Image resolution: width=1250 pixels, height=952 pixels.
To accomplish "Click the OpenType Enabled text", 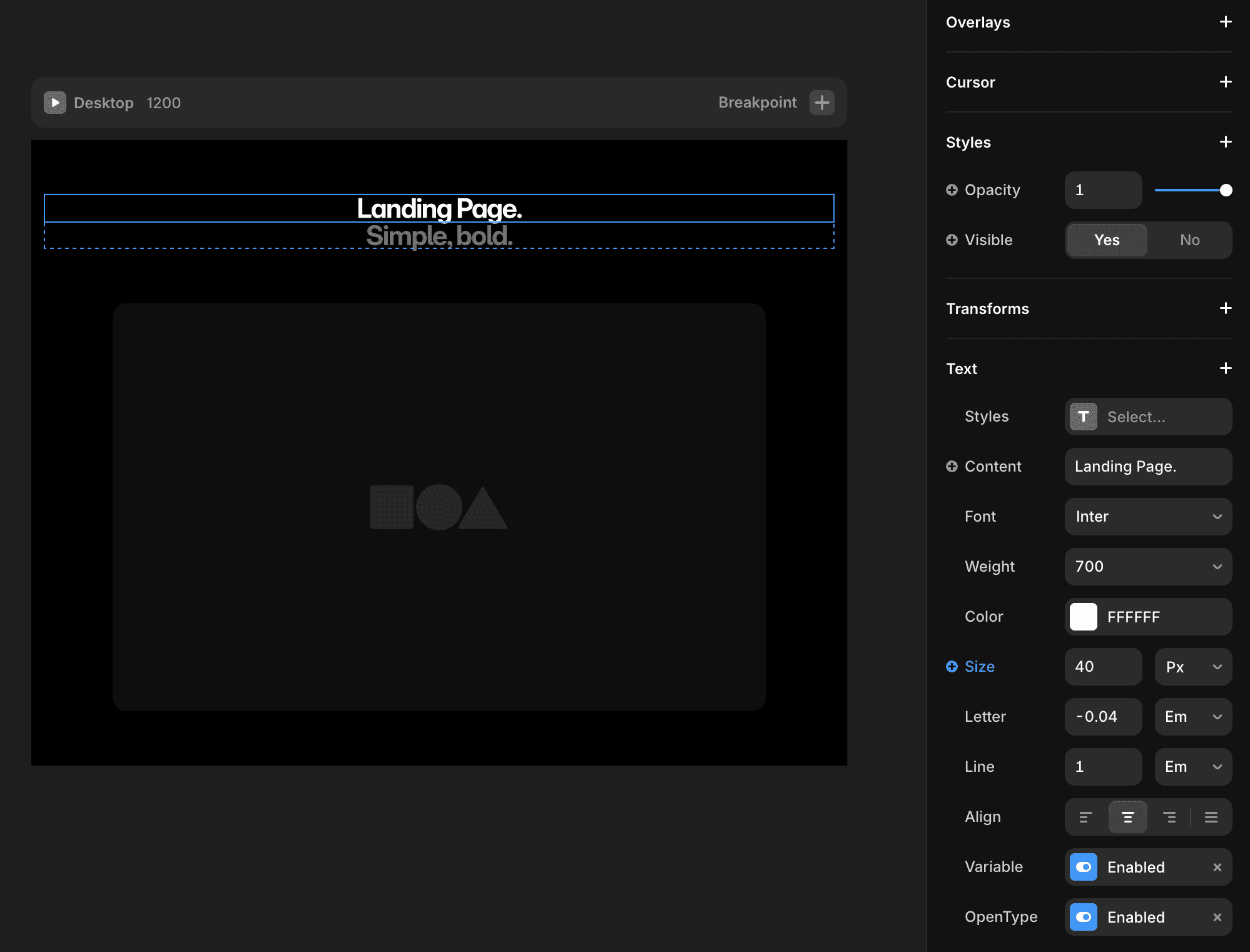I will 1136,917.
